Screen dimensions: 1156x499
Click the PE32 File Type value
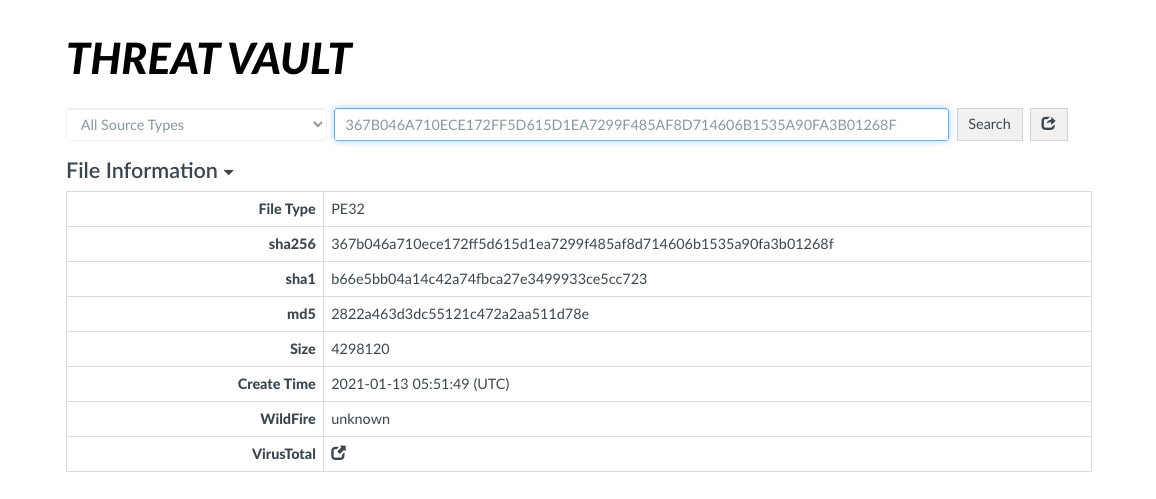pos(347,209)
